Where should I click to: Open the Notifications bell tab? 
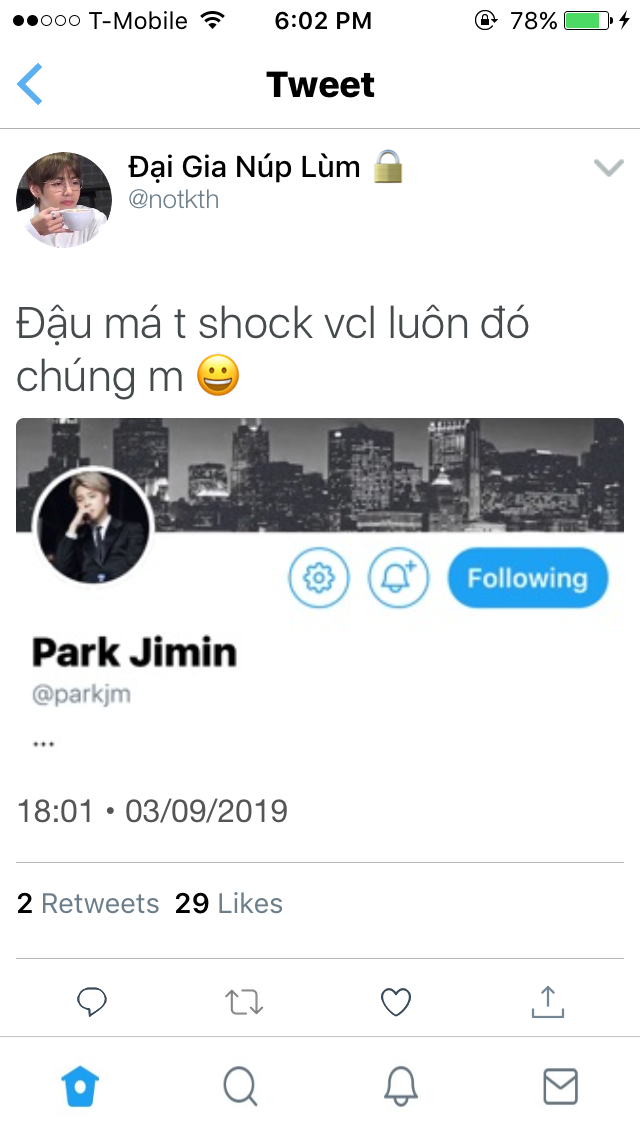point(400,1087)
